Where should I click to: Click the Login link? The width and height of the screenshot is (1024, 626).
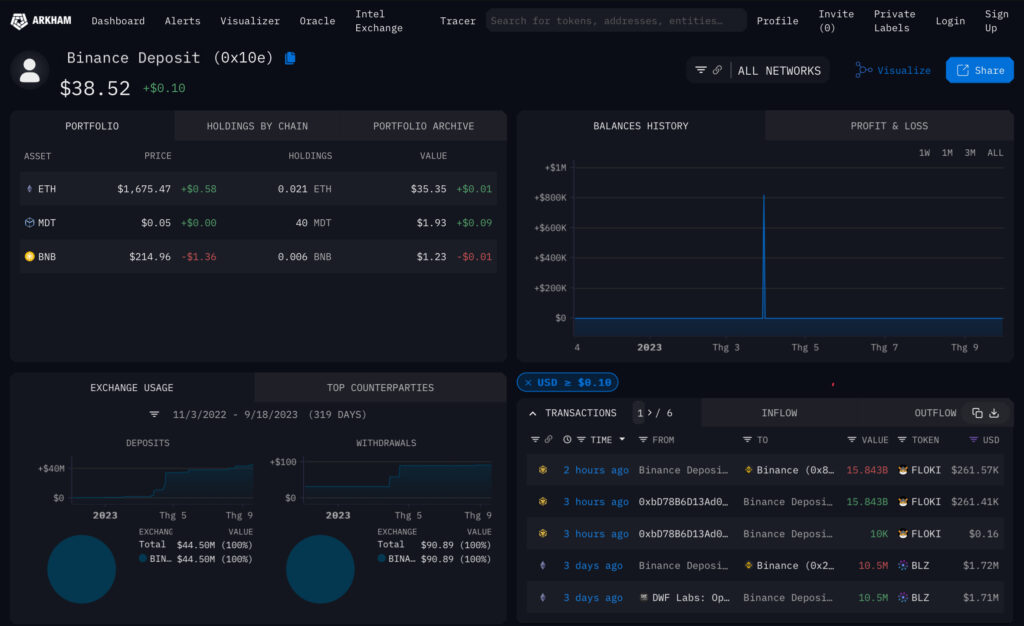(950, 21)
